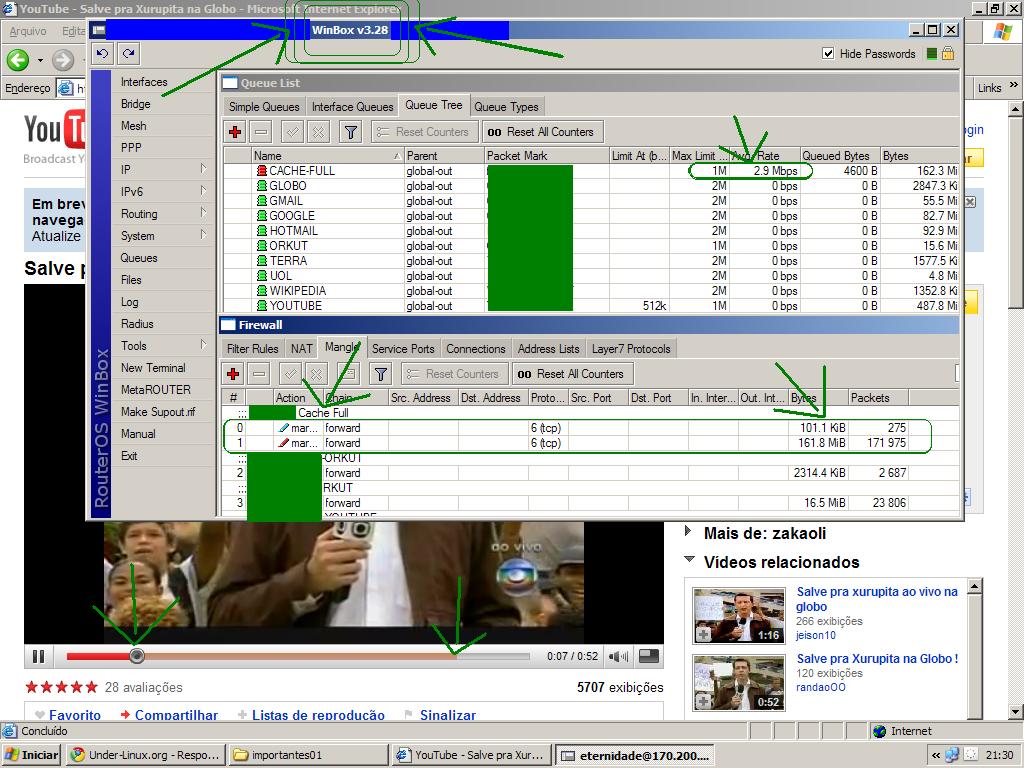Screen dimensions: 1024x768
Task: Select the GLOBO queue row
Action: coord(591,185)
